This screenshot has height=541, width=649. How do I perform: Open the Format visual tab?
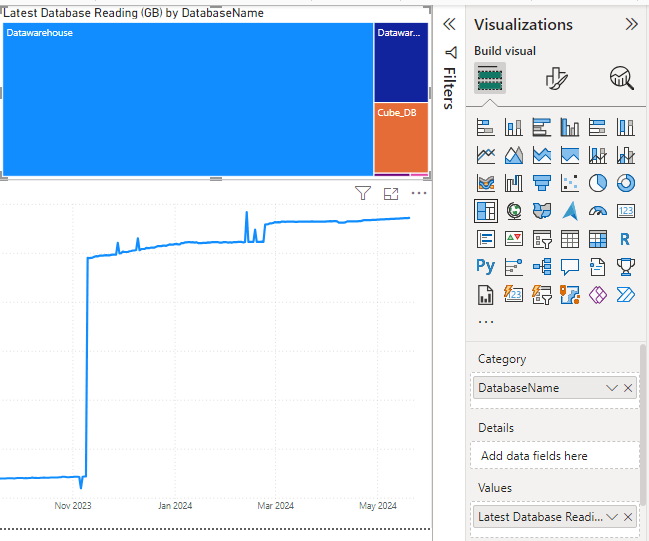[x=557, y=79]
